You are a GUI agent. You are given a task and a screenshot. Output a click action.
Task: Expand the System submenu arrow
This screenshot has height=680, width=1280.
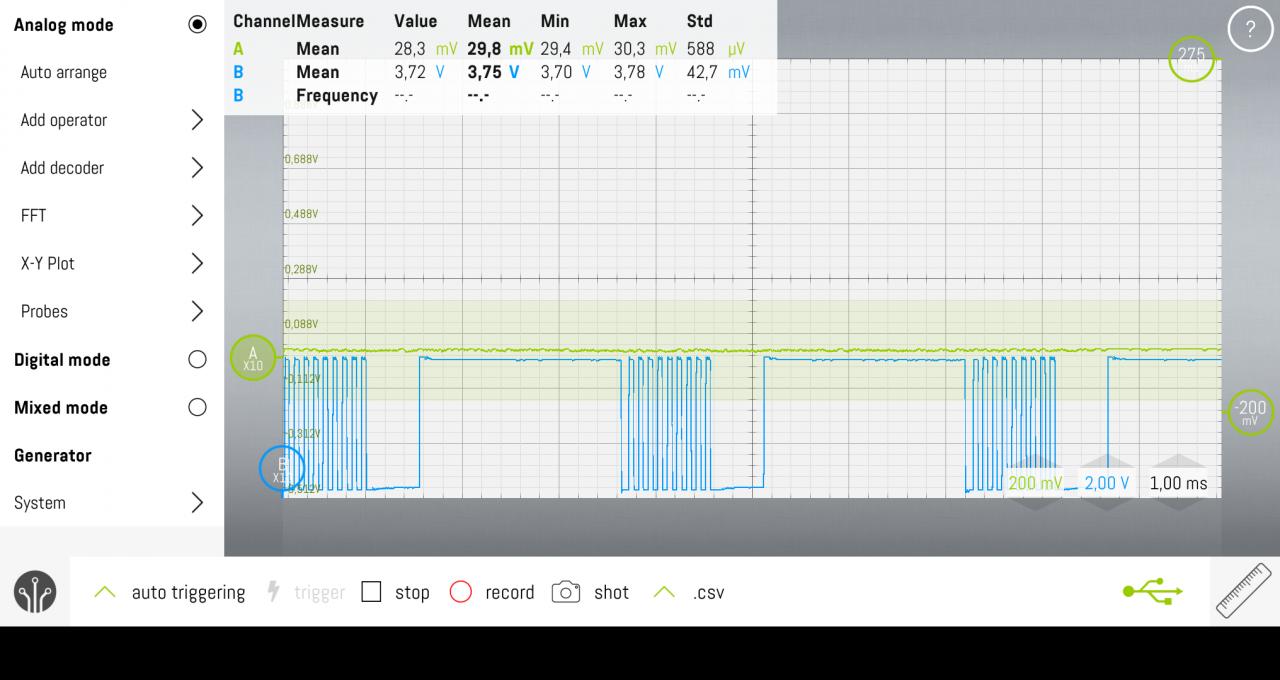point(197,503)
